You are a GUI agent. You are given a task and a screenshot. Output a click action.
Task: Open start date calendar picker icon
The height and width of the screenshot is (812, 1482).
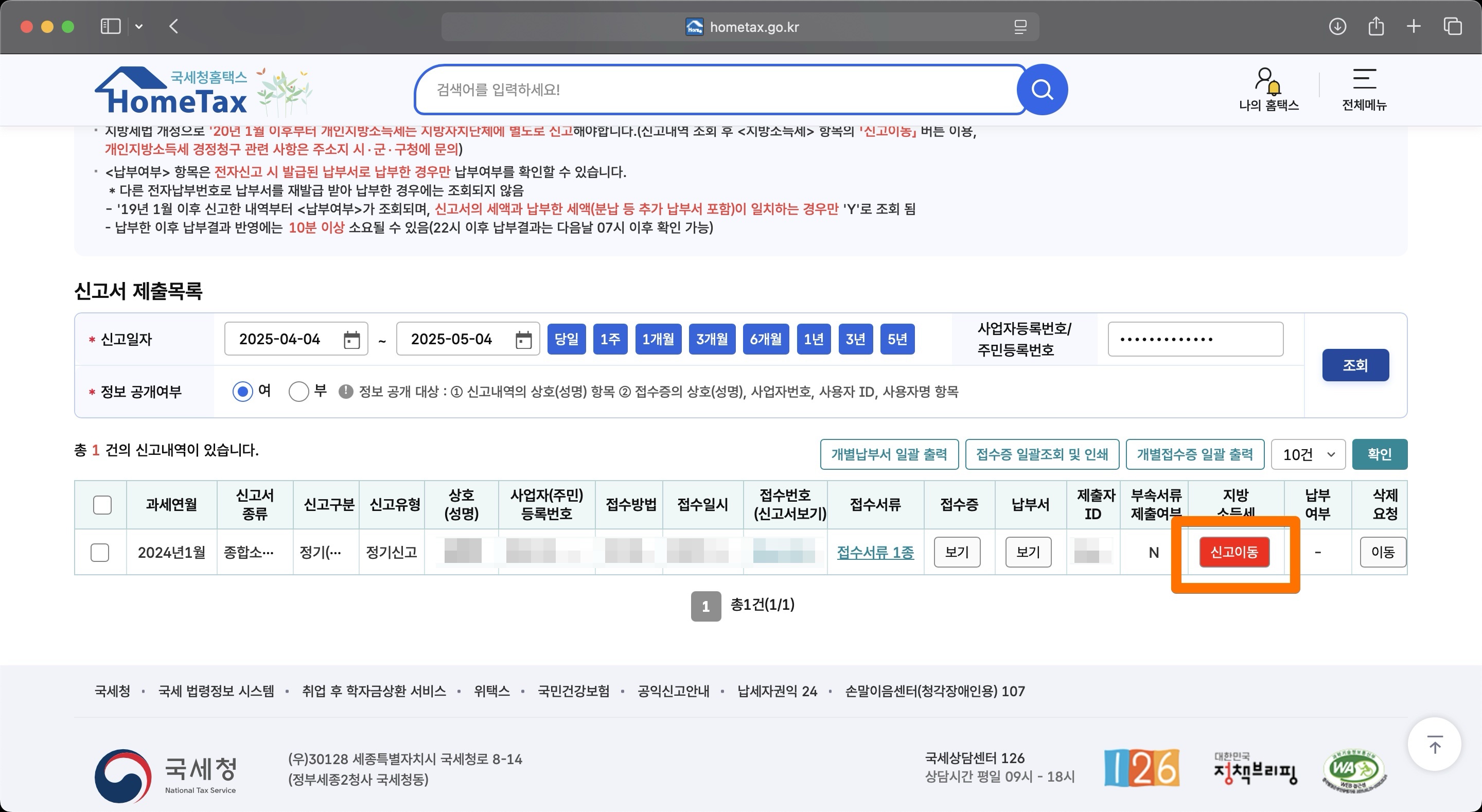pos(351,340)
